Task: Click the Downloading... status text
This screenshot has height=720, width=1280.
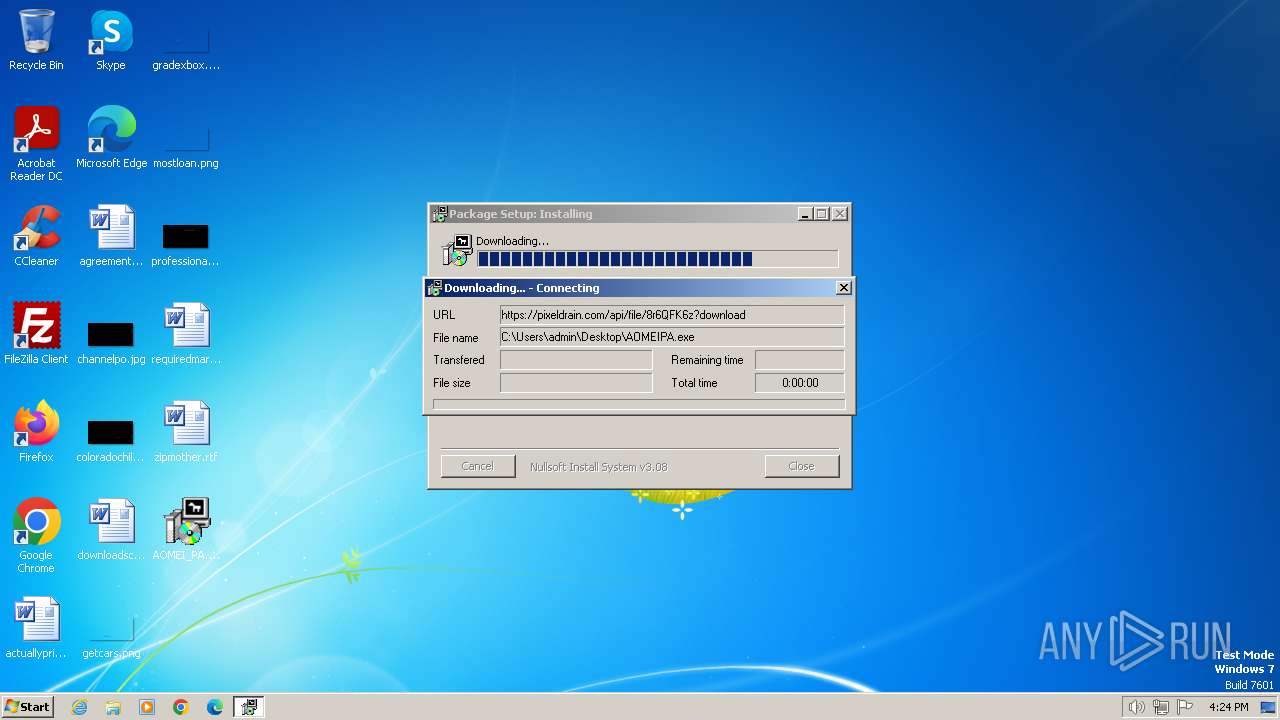Action: point(512,241)
